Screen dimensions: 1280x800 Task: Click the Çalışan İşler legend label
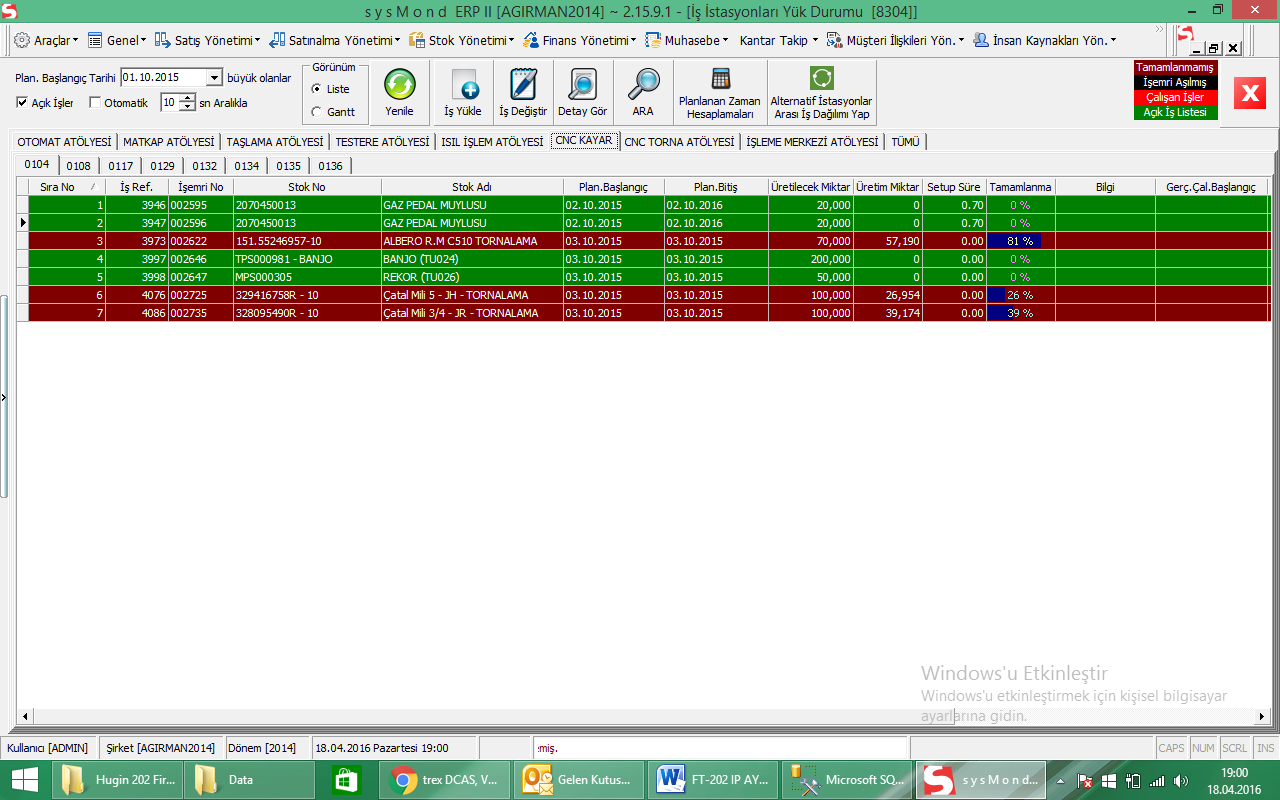click(1175, 97)
